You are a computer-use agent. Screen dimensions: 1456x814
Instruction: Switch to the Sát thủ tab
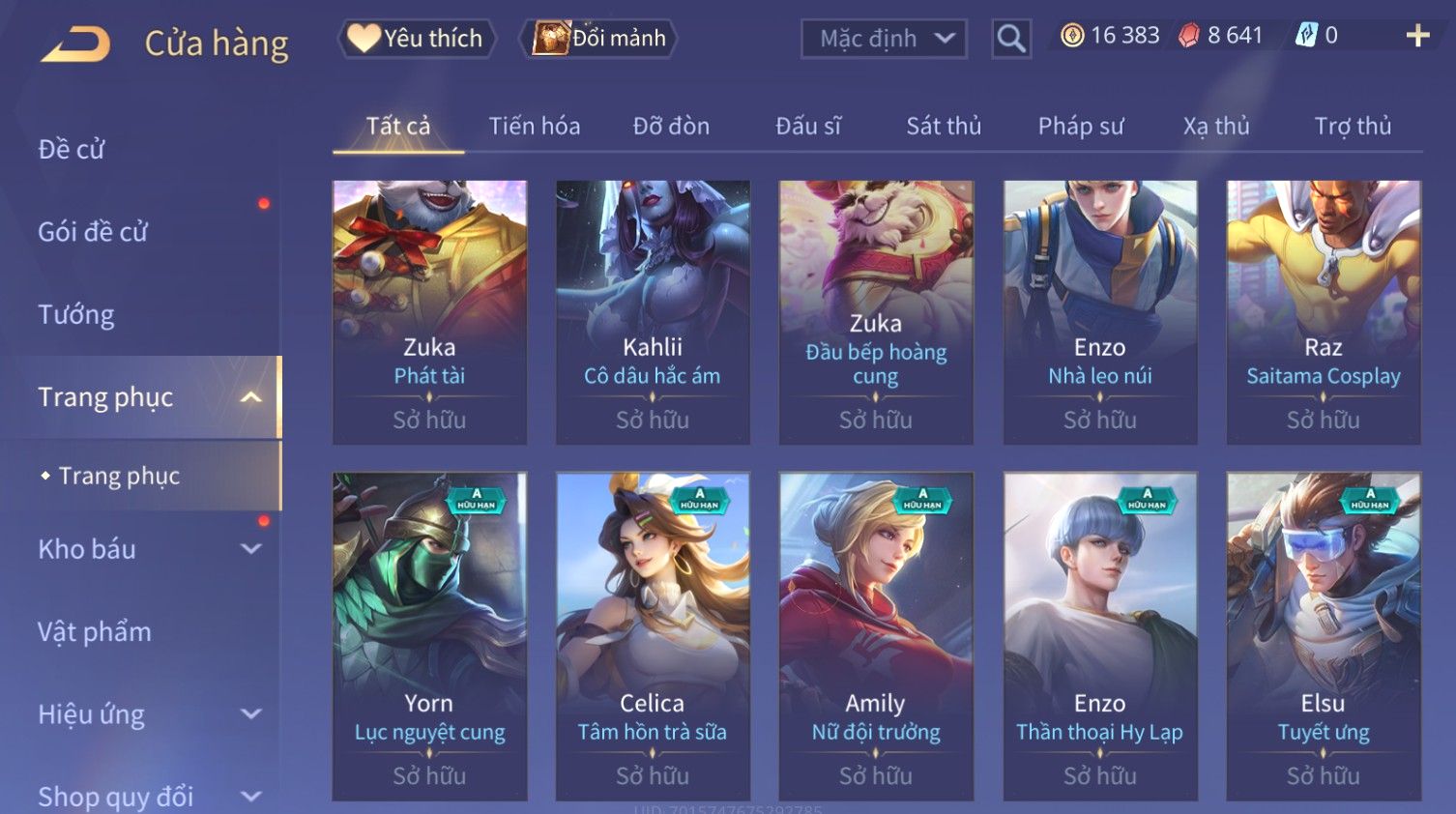pyautogui.click(x=944, y=126)
